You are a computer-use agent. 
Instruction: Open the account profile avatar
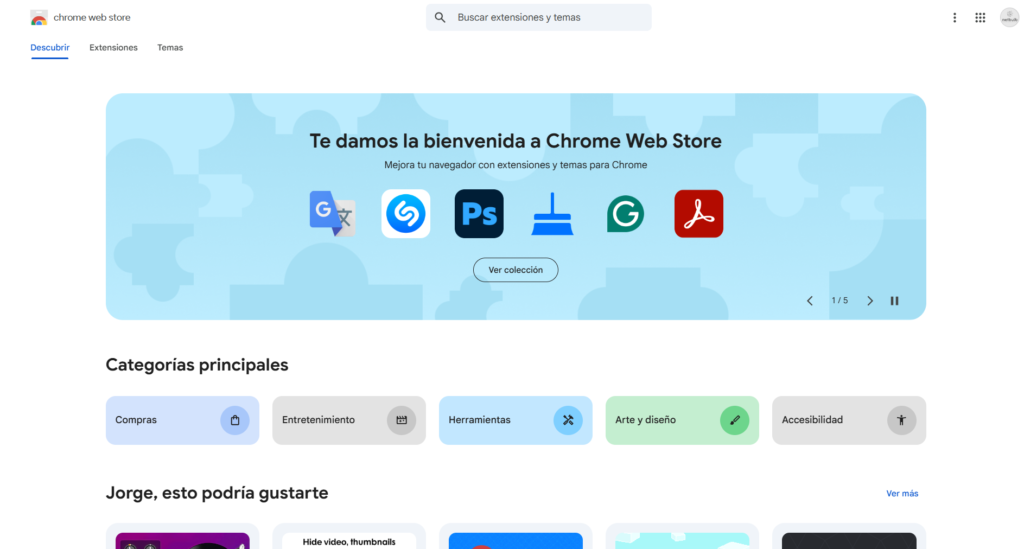[1009, 18]
